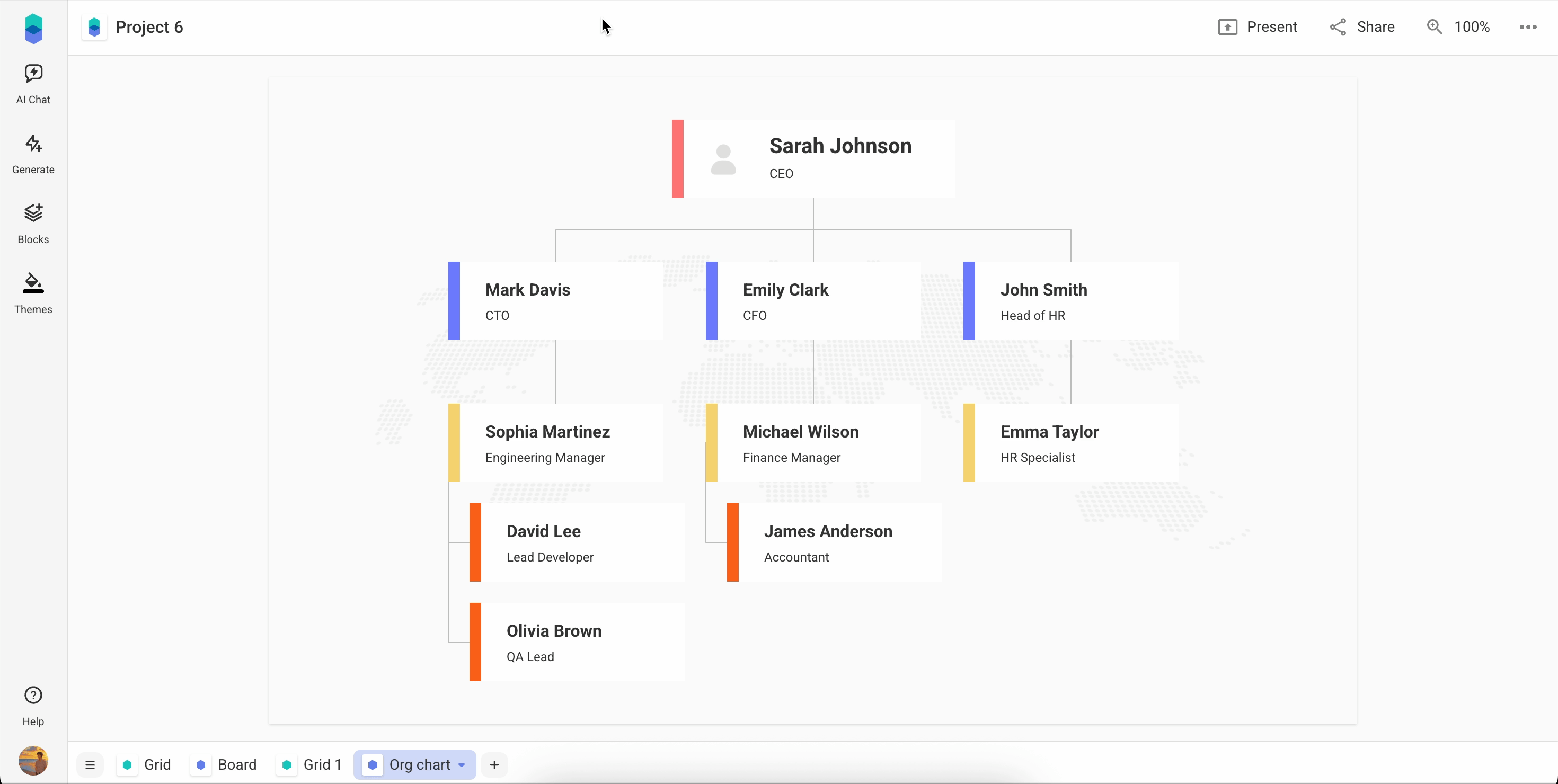Open the more options ellipsis menu
This screenshot has height=784, width=1558.
1528,26
